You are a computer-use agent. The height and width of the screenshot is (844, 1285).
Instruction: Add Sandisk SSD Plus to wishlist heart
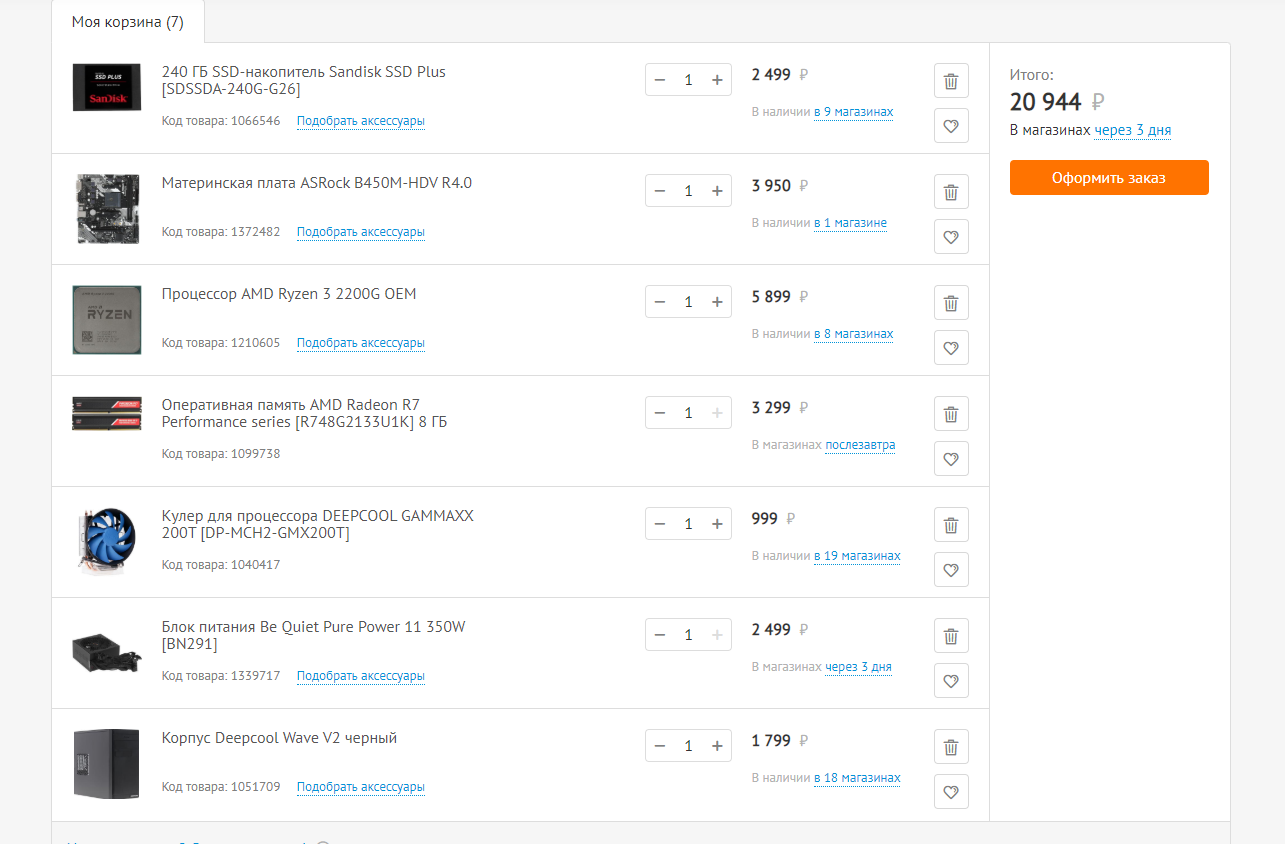(x=951, y=126)
